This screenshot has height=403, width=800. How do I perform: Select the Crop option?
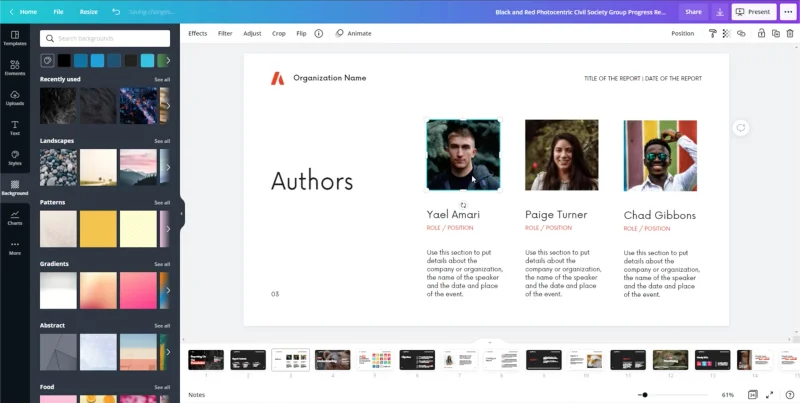pos(279,33)
